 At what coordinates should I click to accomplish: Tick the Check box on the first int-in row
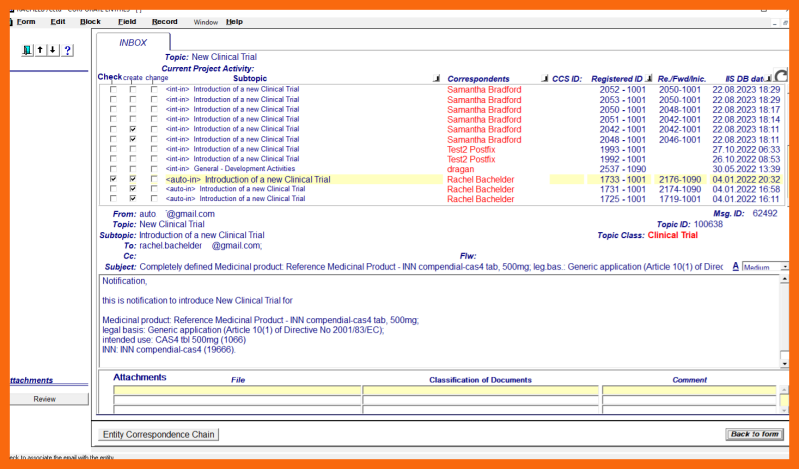[x=113, y=90]
